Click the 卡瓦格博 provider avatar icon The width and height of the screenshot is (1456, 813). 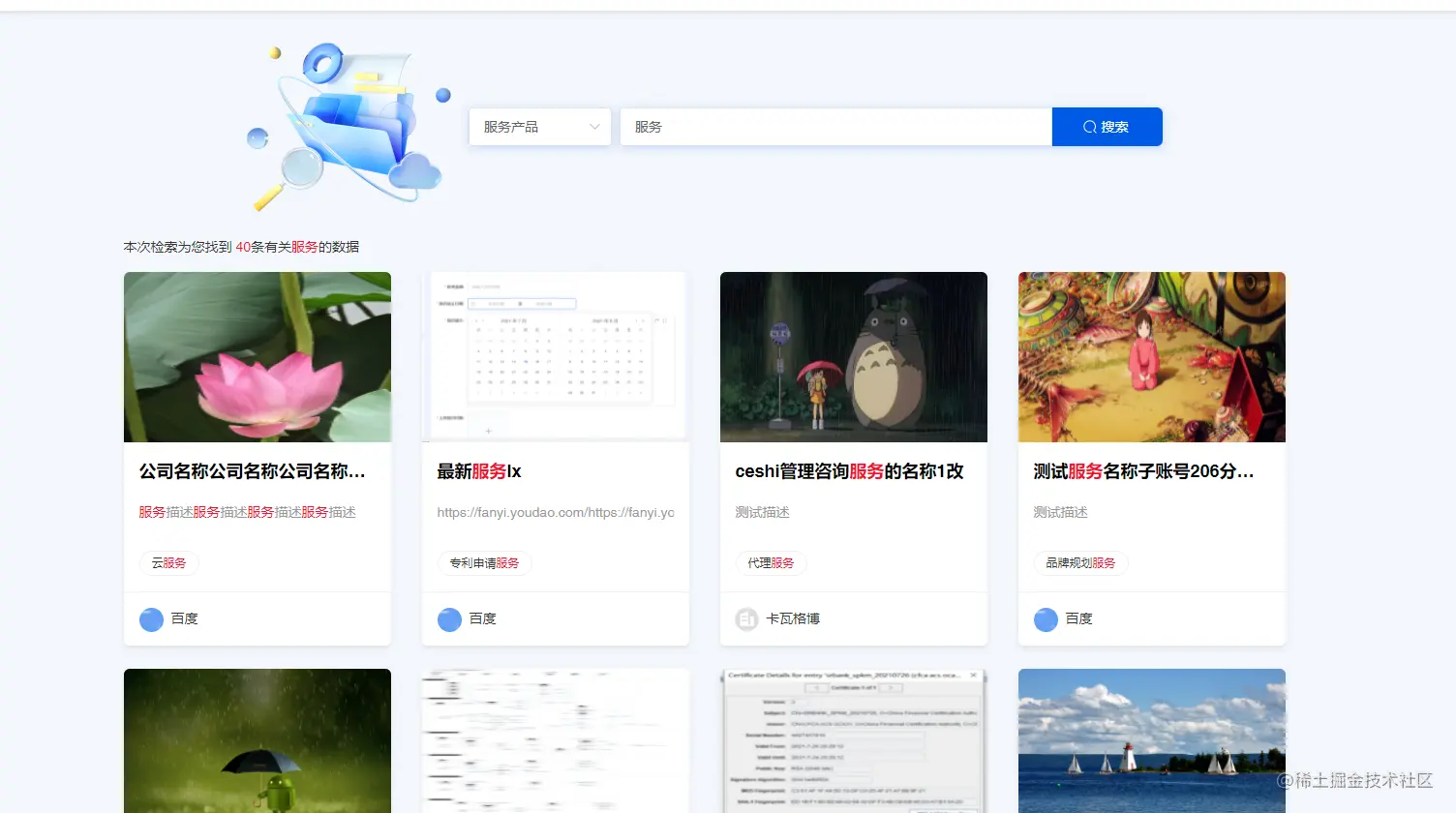[x=746, y=619]
